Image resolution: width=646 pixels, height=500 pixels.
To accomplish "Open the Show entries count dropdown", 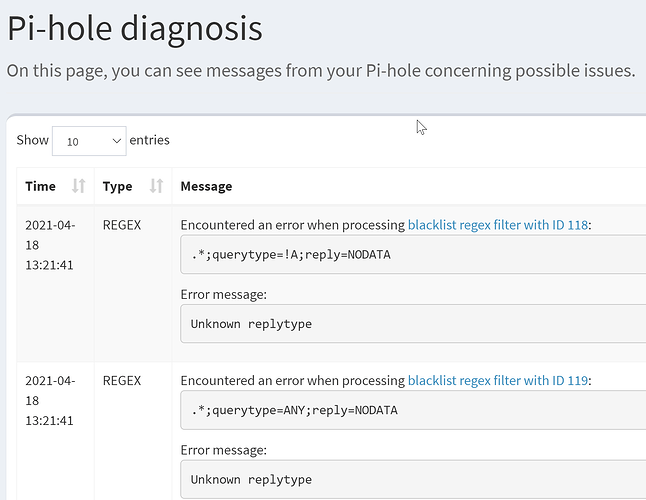I will (x=89, y=141).
